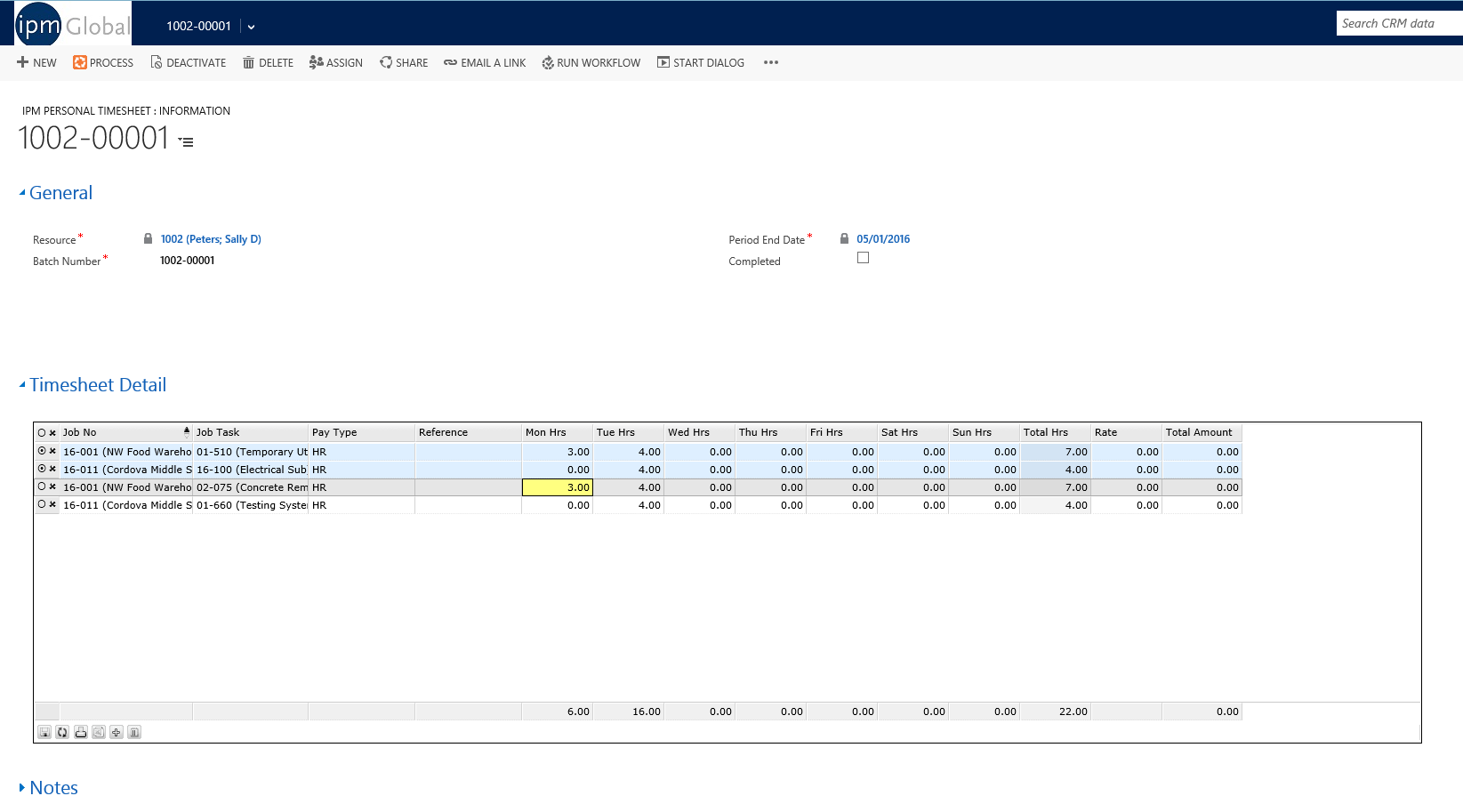Collapse the General section

(x=20, y=192)
